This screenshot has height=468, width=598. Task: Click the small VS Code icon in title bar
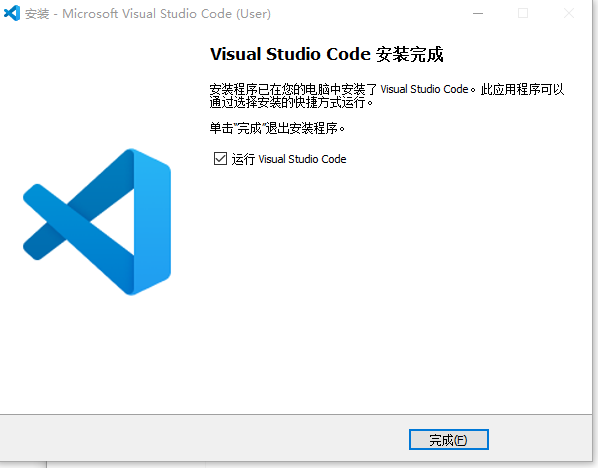(x=12, y=13)
